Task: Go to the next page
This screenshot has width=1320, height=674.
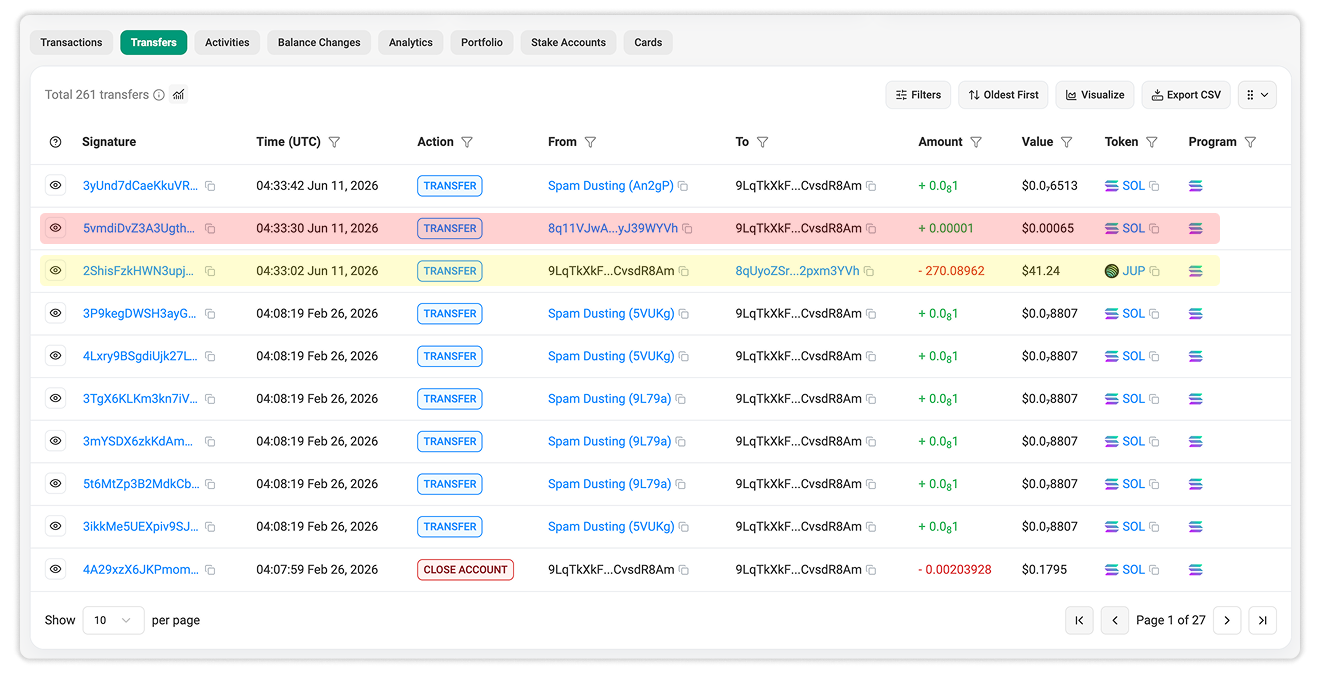Action: pos(1227,620)
